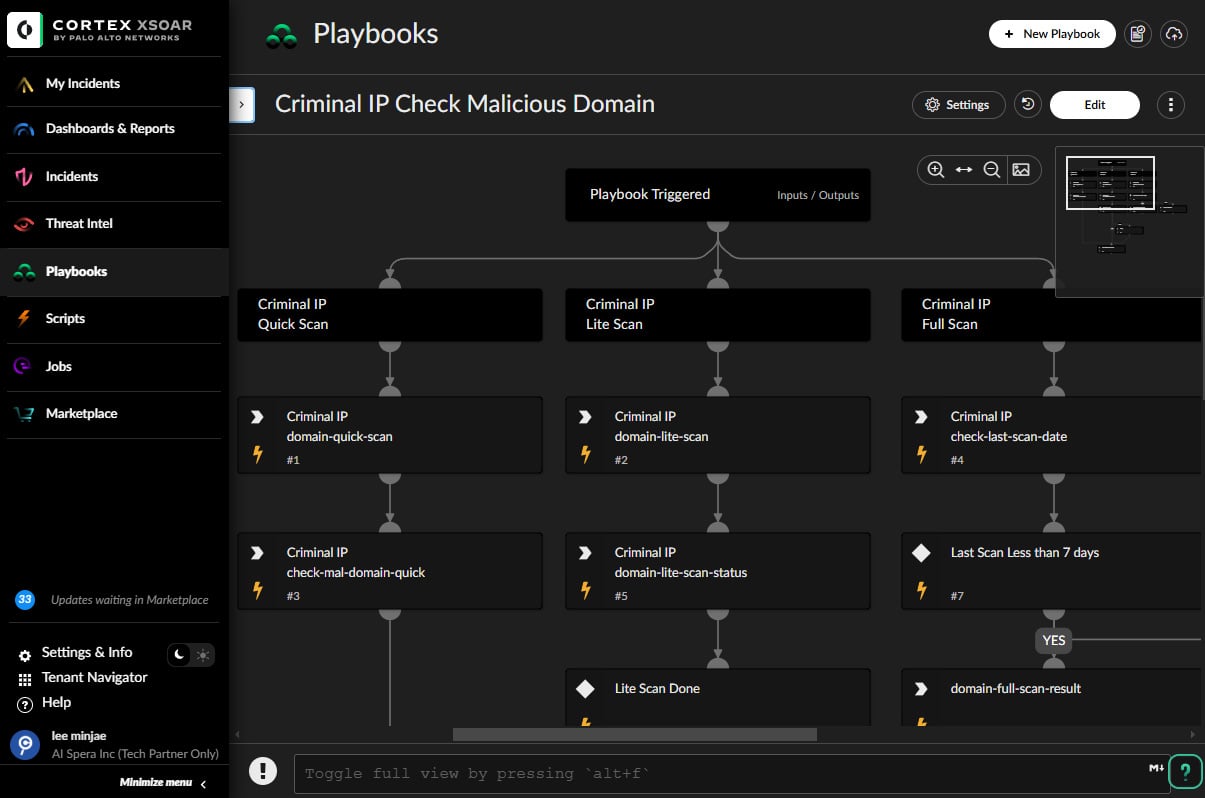1205x798 pixels.
Task: Export the playbook as an image
Action: click(1022, 169)
